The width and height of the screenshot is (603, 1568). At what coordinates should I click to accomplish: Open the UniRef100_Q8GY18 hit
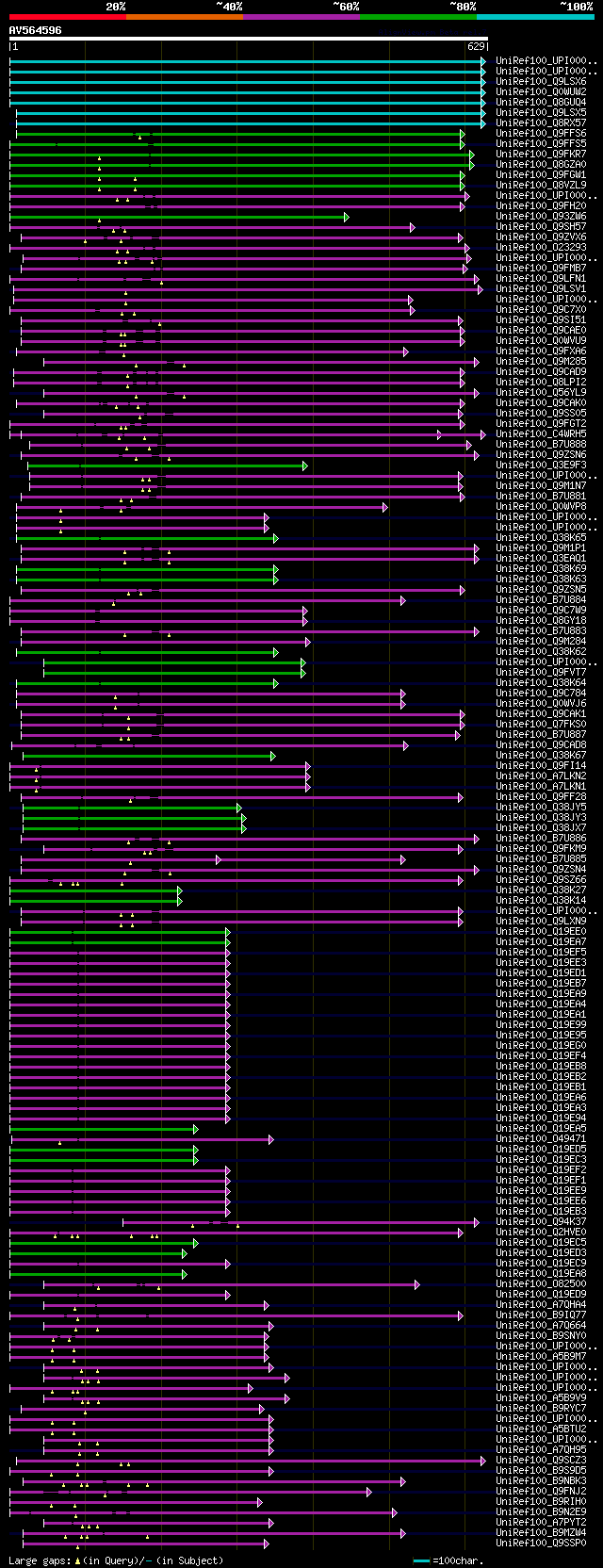pyautogui.click(x=541, y=621)
